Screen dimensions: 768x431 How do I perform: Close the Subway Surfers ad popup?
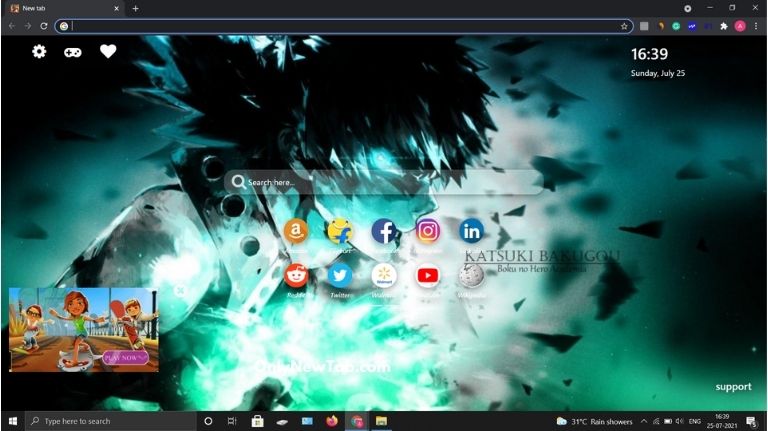(180, 290)
